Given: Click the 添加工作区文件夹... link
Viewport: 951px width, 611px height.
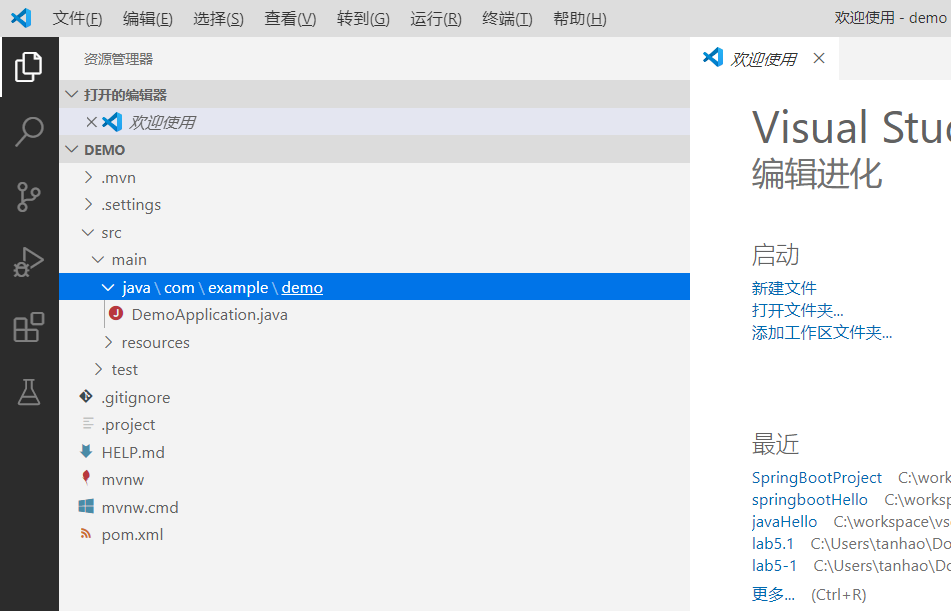Looking at the screenshot, I should click(x=821, y=333).
